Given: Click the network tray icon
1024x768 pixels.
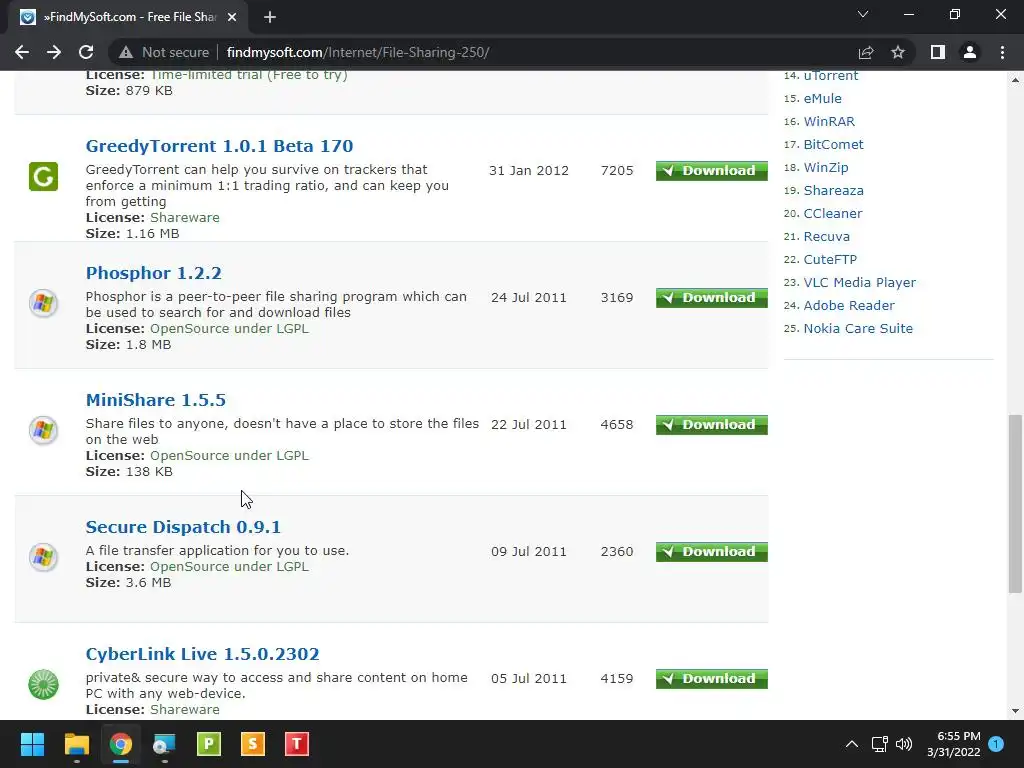Looking at the screenshot, I should click(879, 744).
